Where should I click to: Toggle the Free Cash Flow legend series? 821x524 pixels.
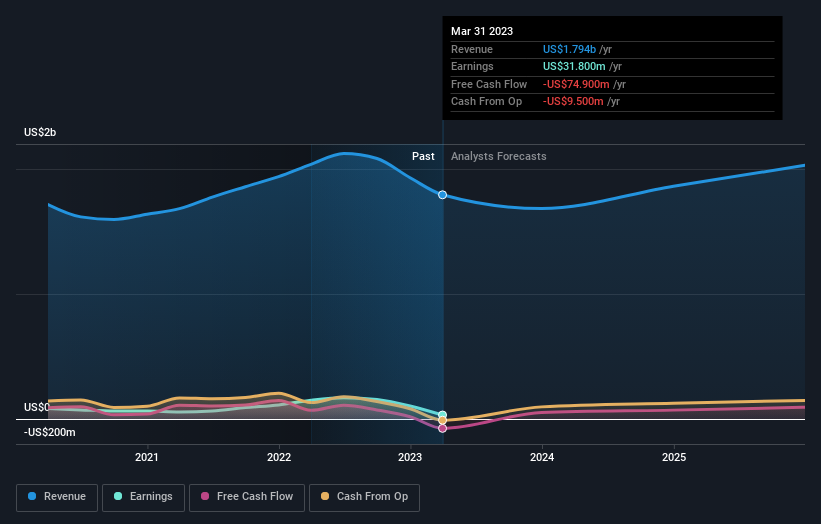(x=247, y=497)
